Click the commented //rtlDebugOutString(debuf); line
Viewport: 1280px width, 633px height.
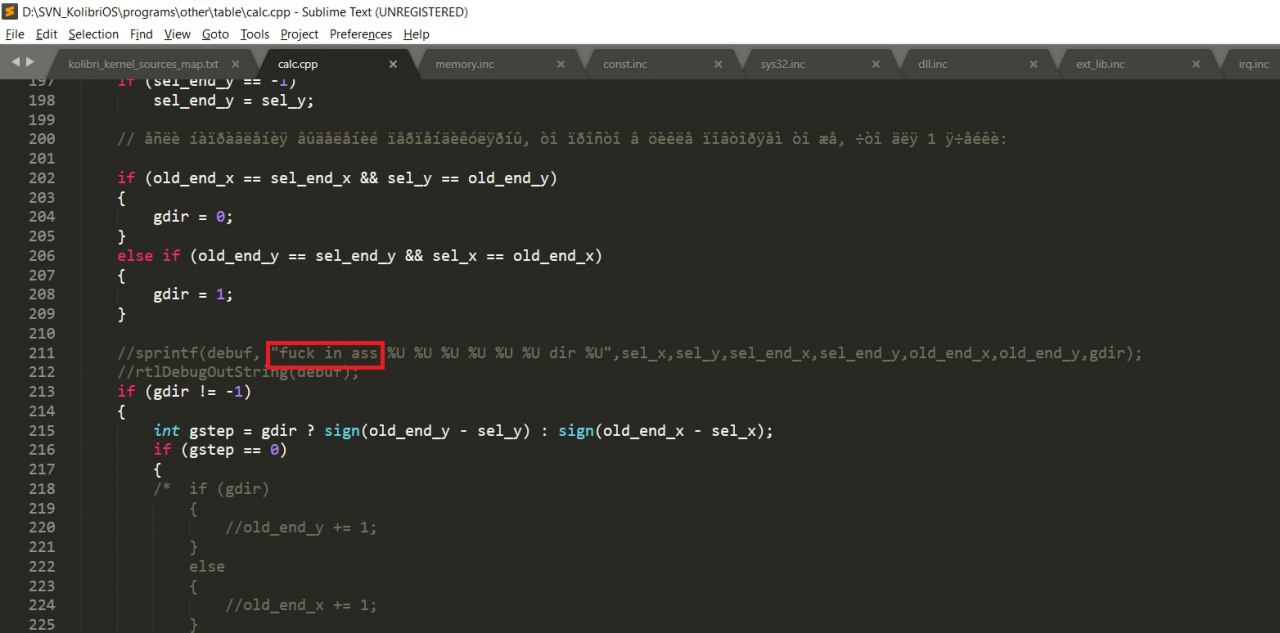click(238, 373)
